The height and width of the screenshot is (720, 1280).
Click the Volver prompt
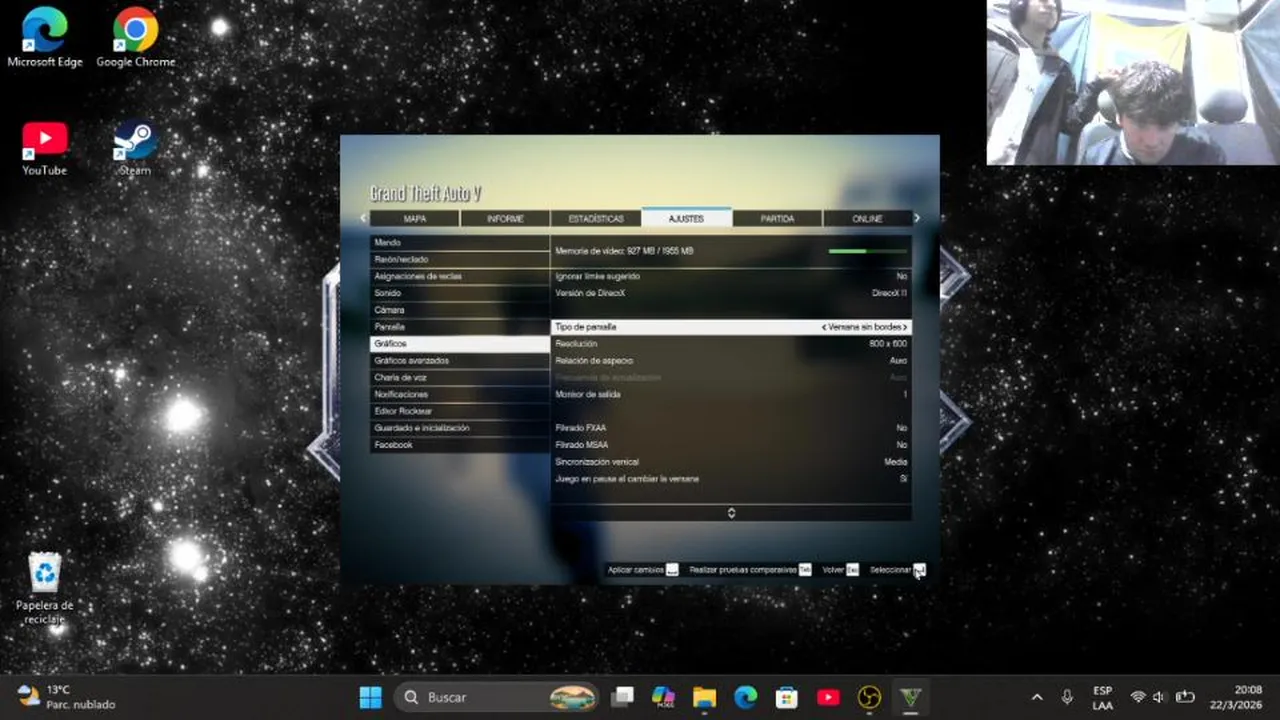(x=840, y=570)
